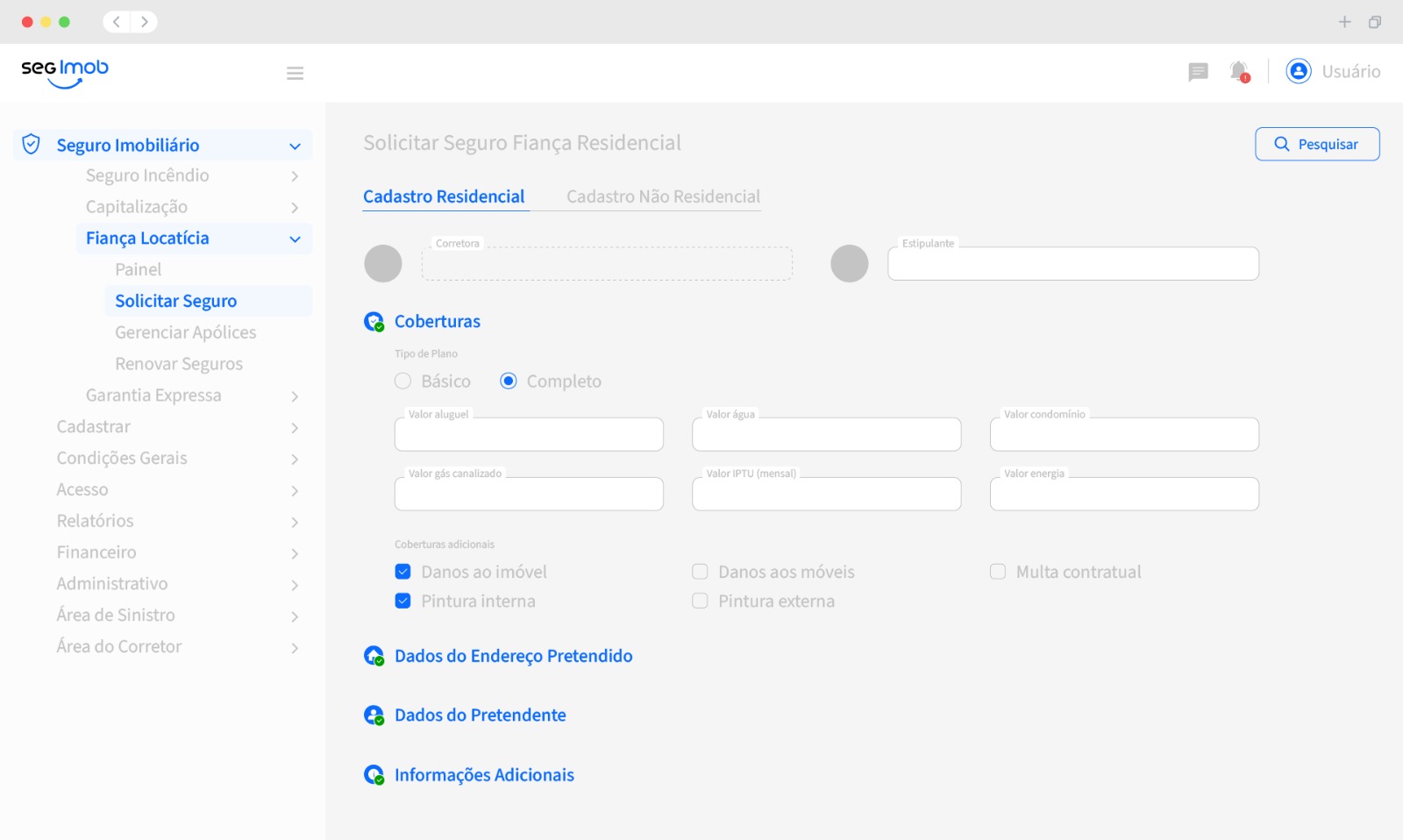Enable the Multa contratual checkbox
The image size is (1403, 840).
(998, 572)
